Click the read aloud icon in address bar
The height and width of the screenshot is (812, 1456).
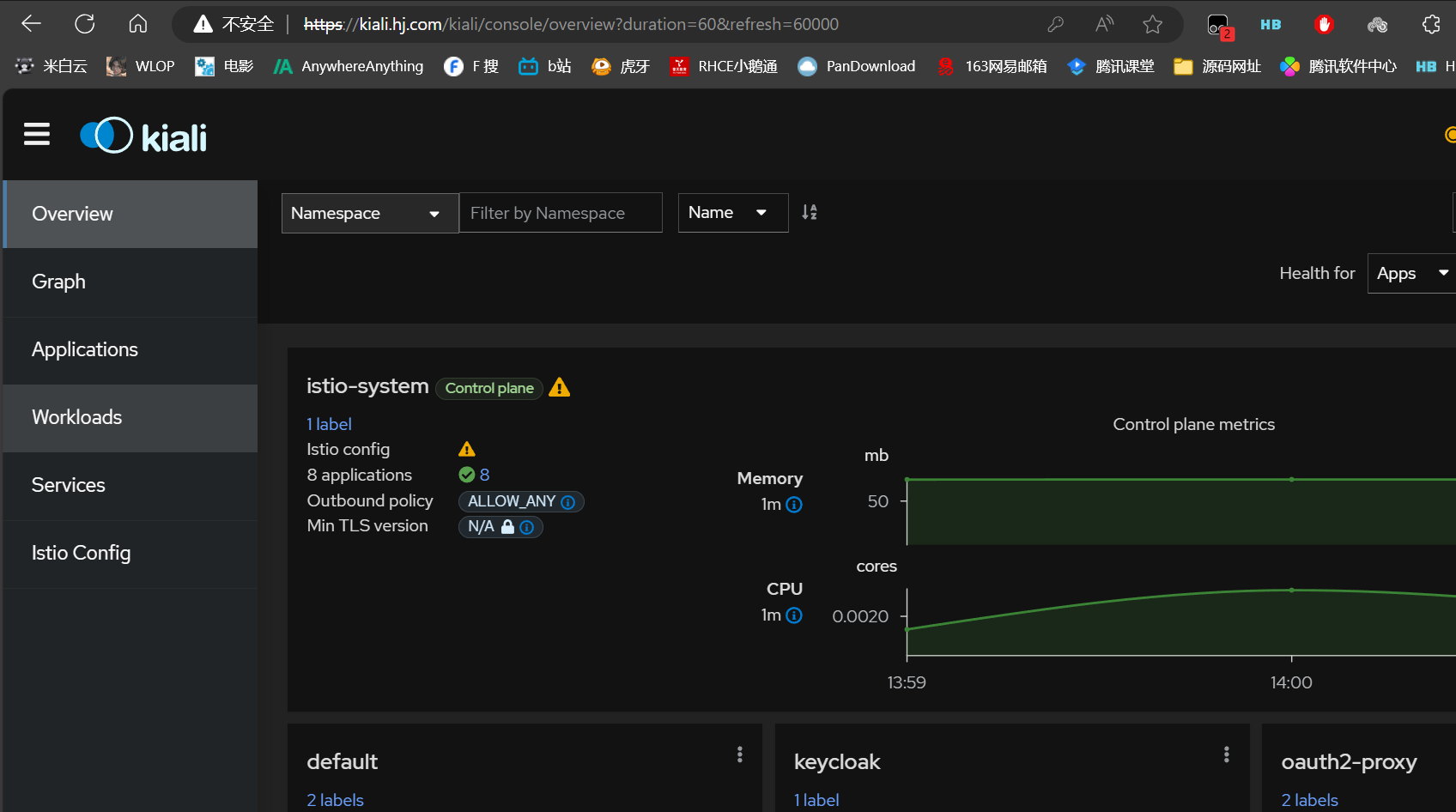(x=1104, y=24)
